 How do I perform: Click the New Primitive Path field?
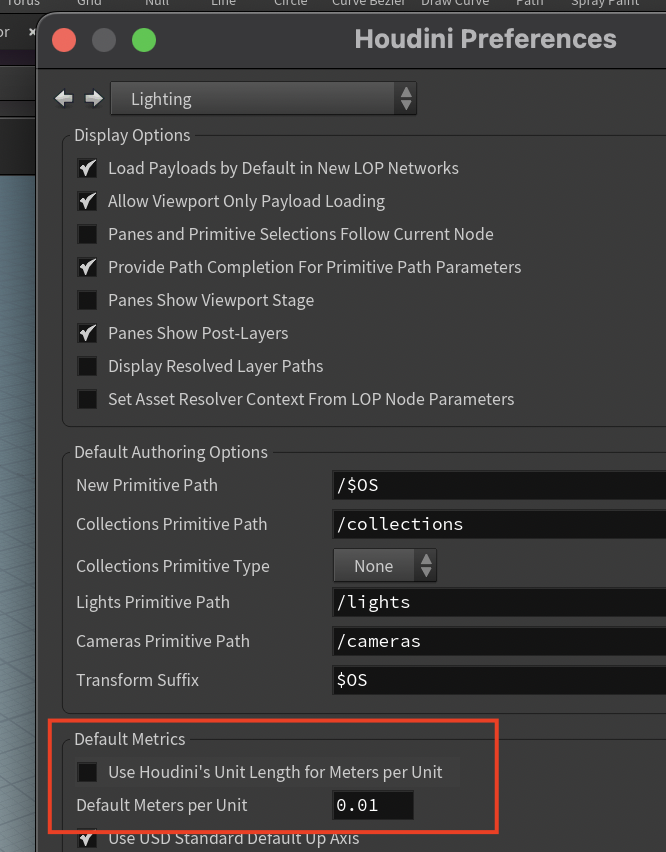499,485
